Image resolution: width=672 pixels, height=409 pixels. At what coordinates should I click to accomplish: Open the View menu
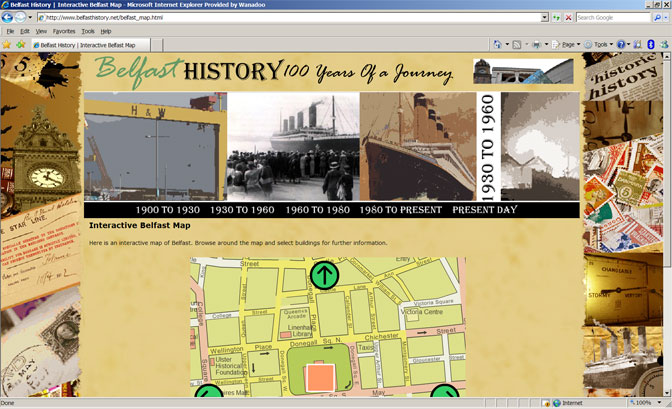pyautogui.click(x=41, y=31)
